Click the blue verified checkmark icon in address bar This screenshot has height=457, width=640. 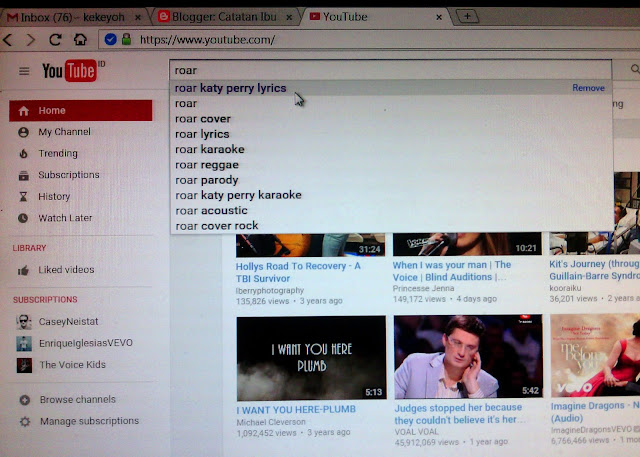110,39
